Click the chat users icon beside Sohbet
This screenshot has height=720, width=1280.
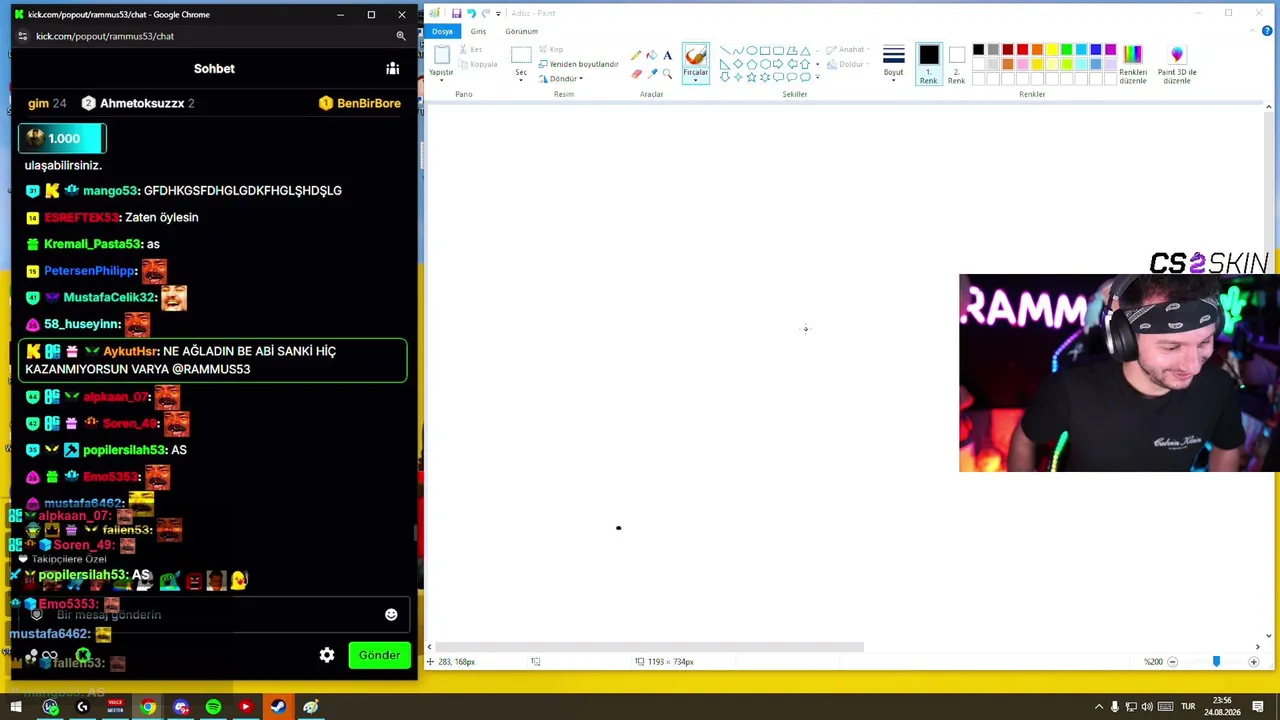[392, 69]
